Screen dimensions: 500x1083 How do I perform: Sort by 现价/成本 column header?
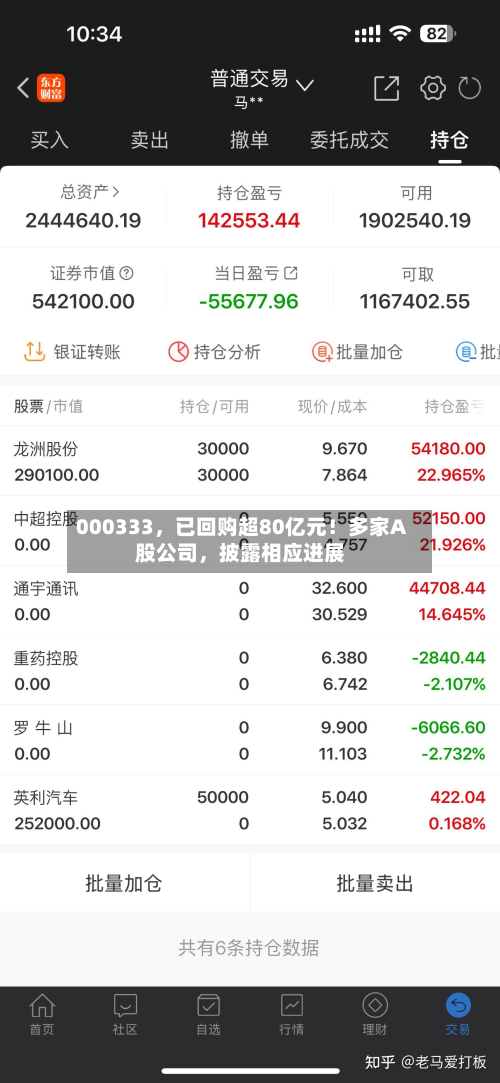[x=332, y=407]
